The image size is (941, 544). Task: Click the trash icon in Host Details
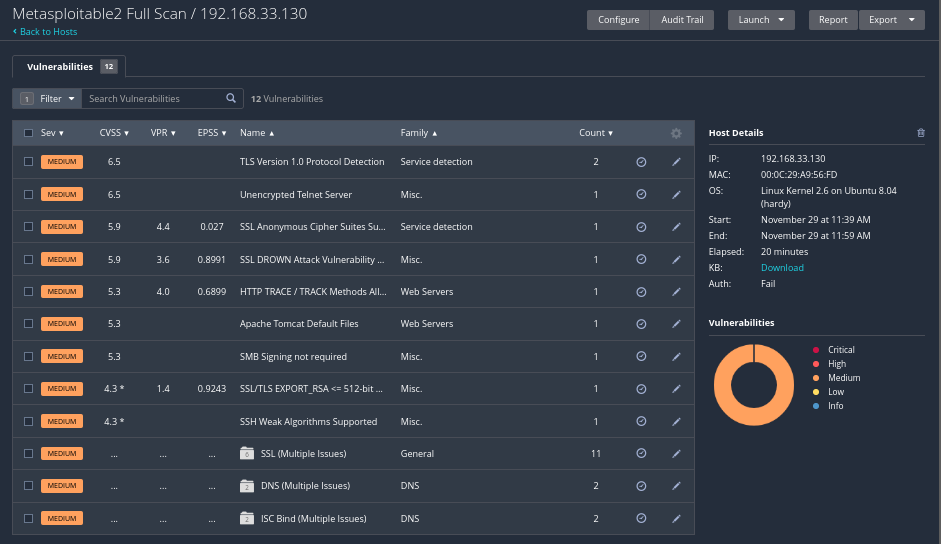pos(921,133)
